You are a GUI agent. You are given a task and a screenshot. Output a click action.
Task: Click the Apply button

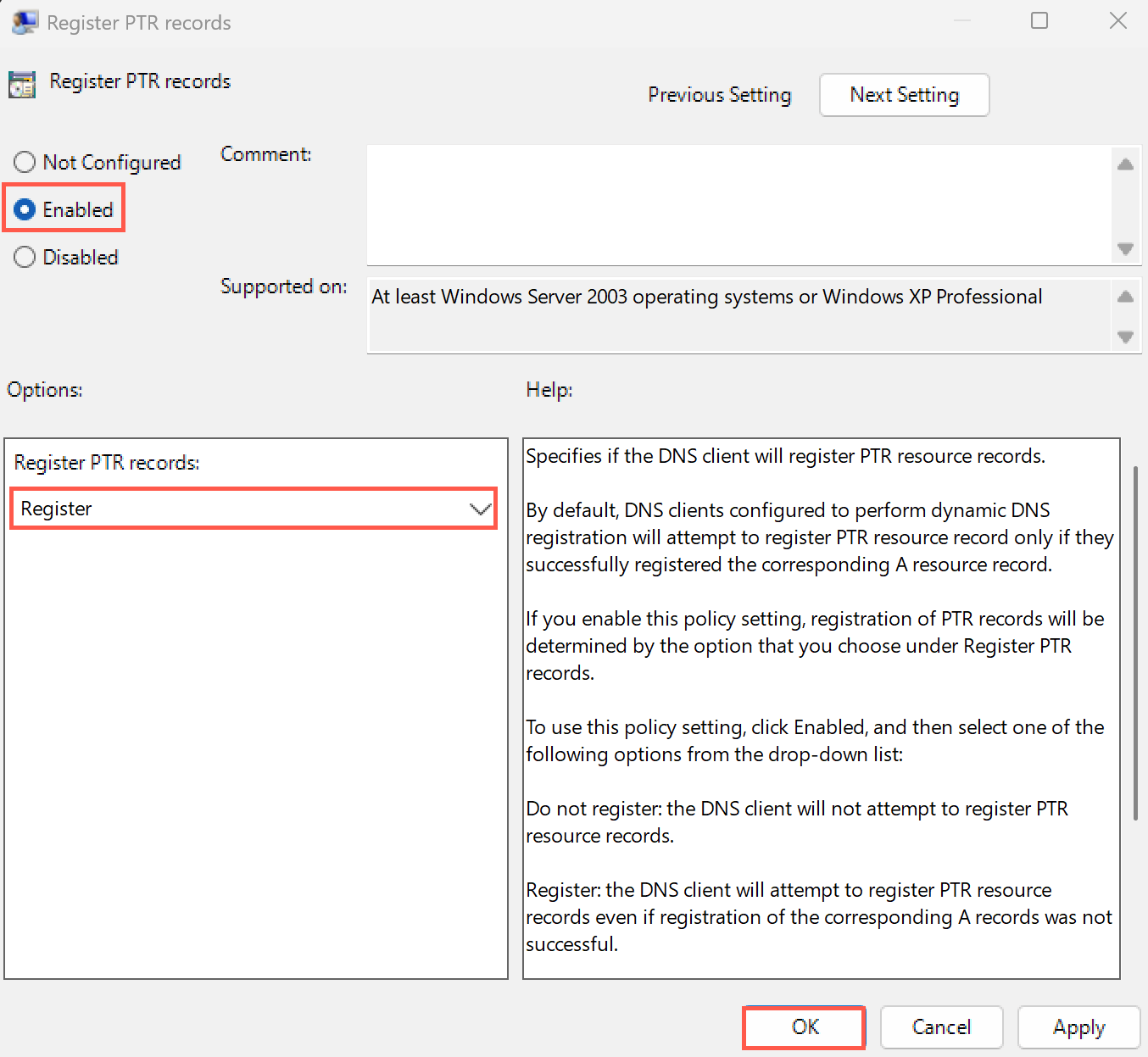click(x=1079, y=1027)
